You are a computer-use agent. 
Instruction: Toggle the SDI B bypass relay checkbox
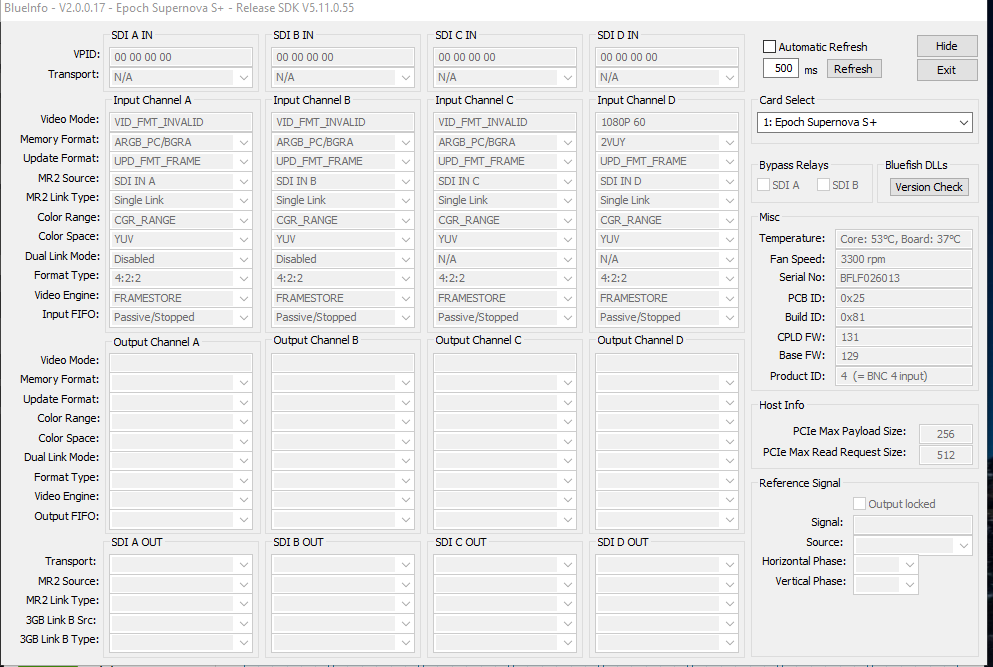pos(824,185)
